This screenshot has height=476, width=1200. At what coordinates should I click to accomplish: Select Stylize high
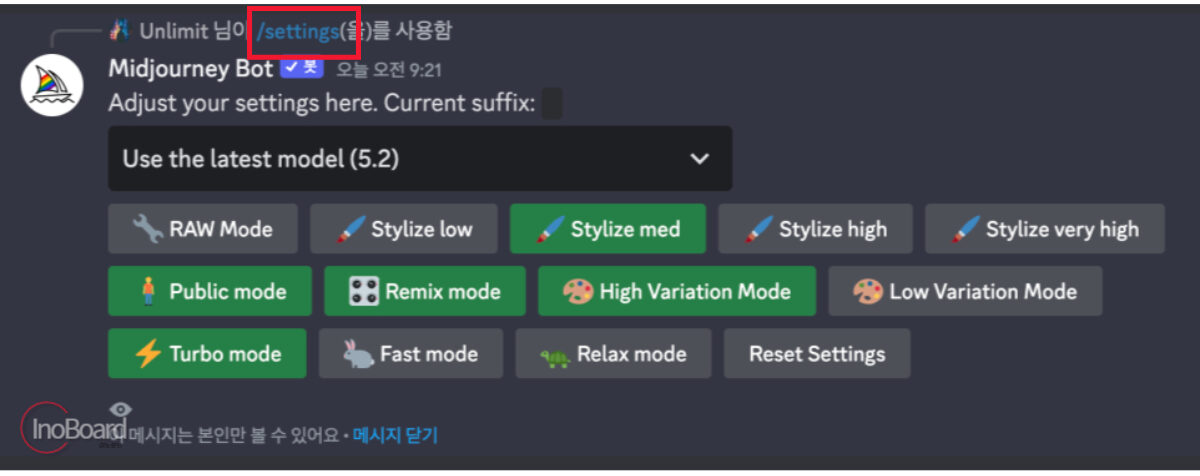816,229
